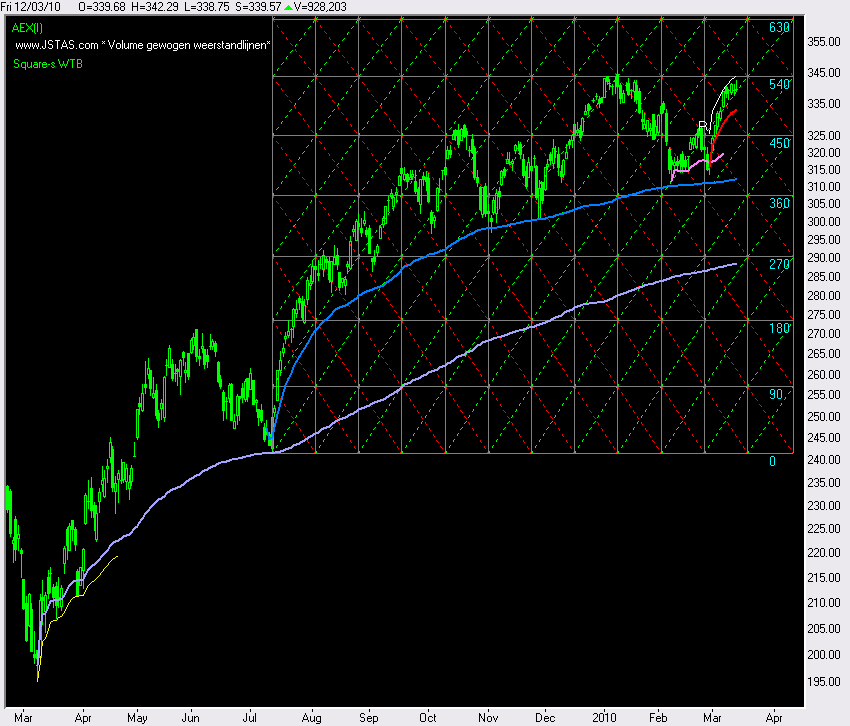850x726 pixels.
Task: Click the 2010 year marker on time axis
Action: [605, 717]
